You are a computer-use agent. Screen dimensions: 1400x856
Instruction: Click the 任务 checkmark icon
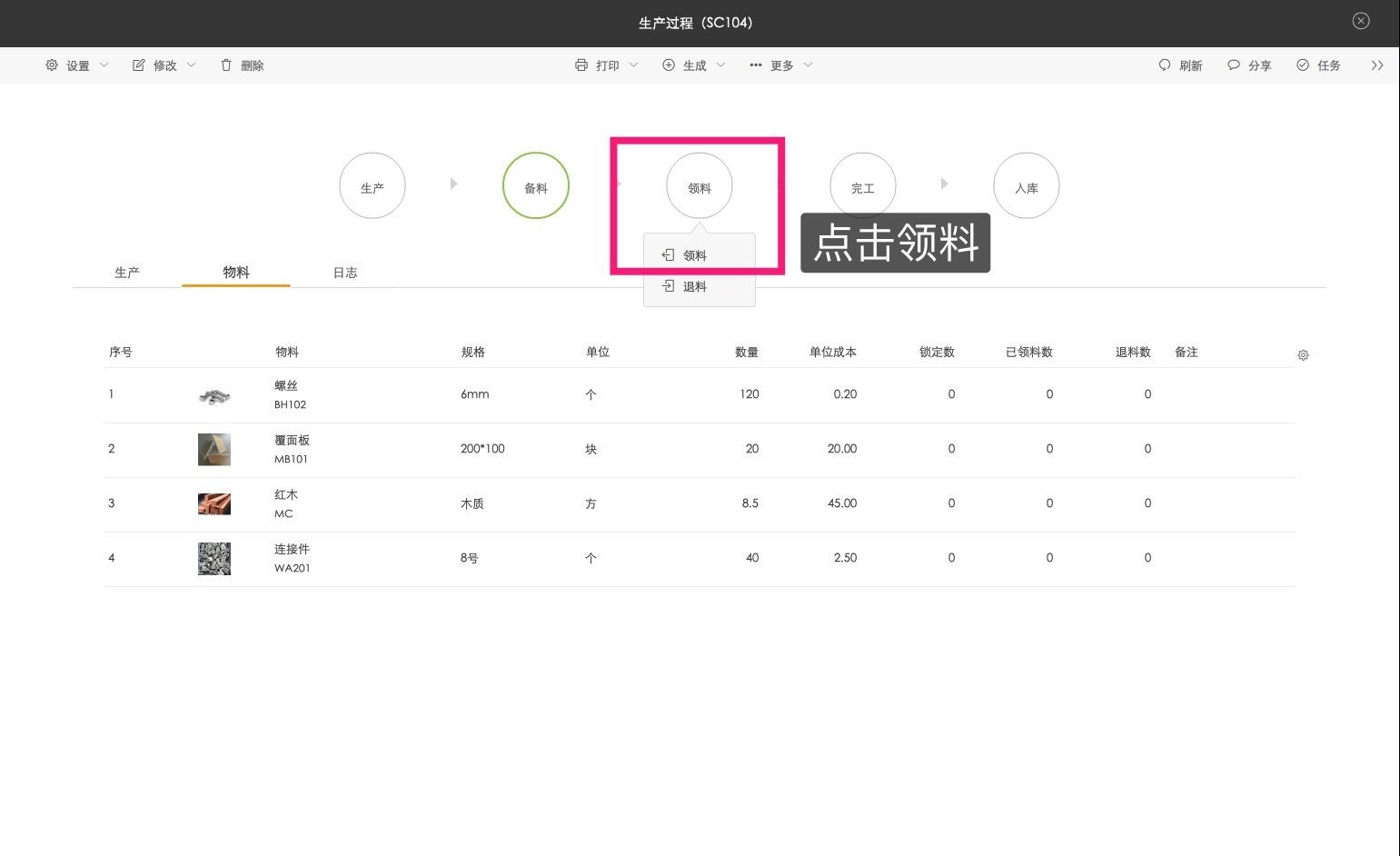coord(1303,65)
